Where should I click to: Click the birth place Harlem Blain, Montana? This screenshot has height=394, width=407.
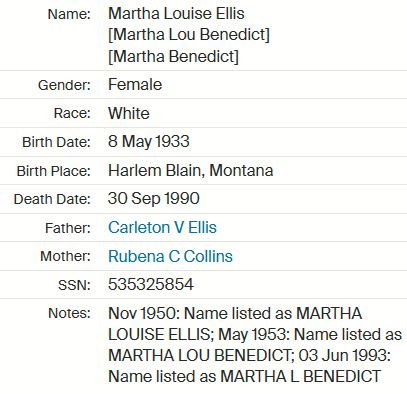click(x=191, y=171)
